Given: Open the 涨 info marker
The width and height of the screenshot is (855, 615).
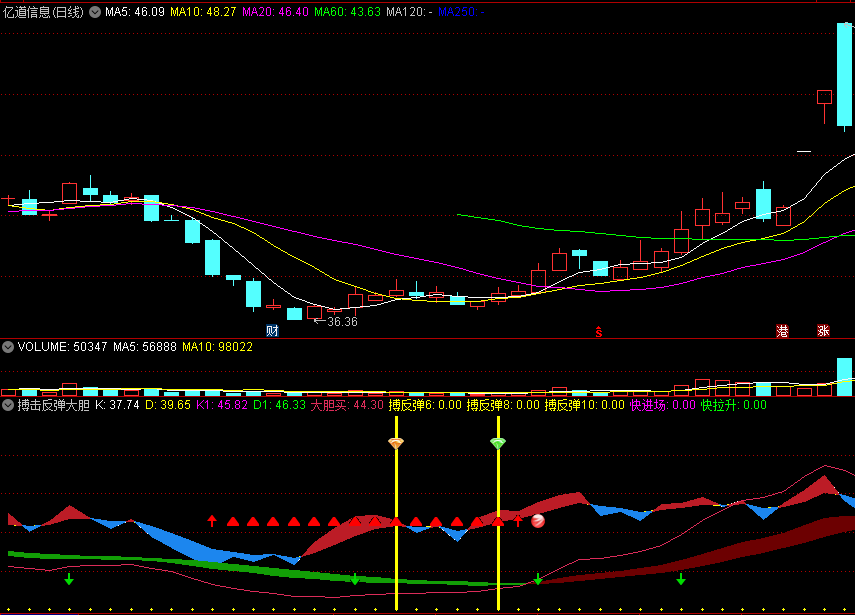Looking at the screenshot, I should 823,330.
